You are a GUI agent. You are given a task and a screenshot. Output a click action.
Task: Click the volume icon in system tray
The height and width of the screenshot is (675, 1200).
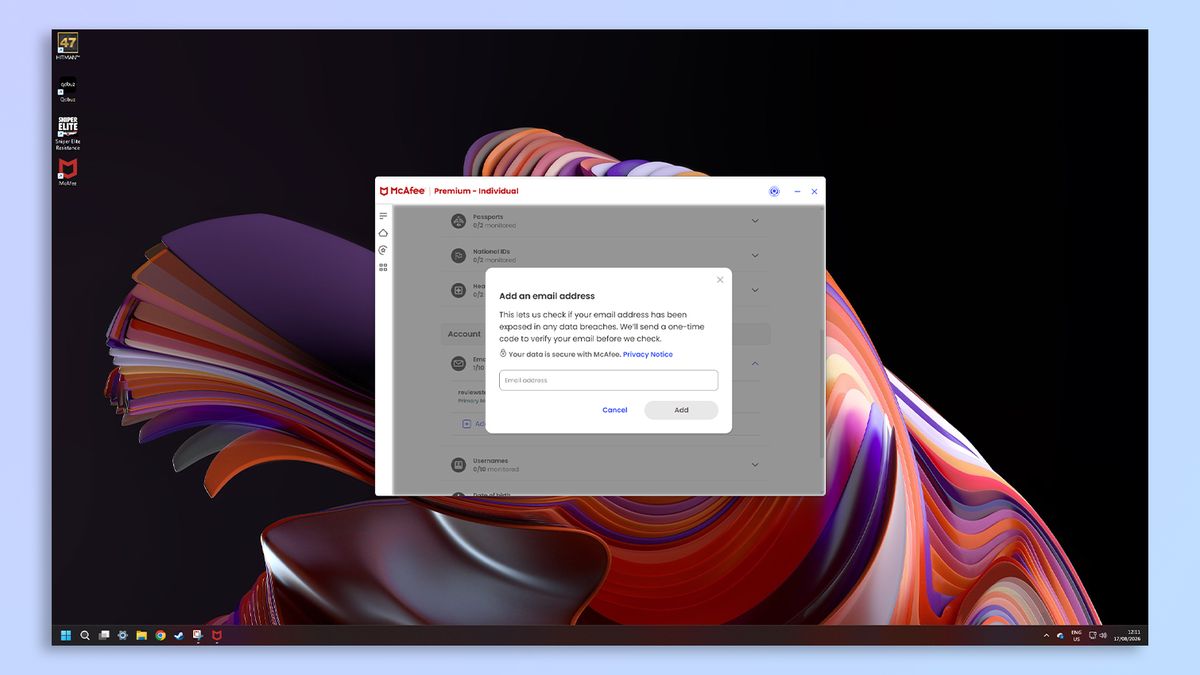pos(1105,635)
